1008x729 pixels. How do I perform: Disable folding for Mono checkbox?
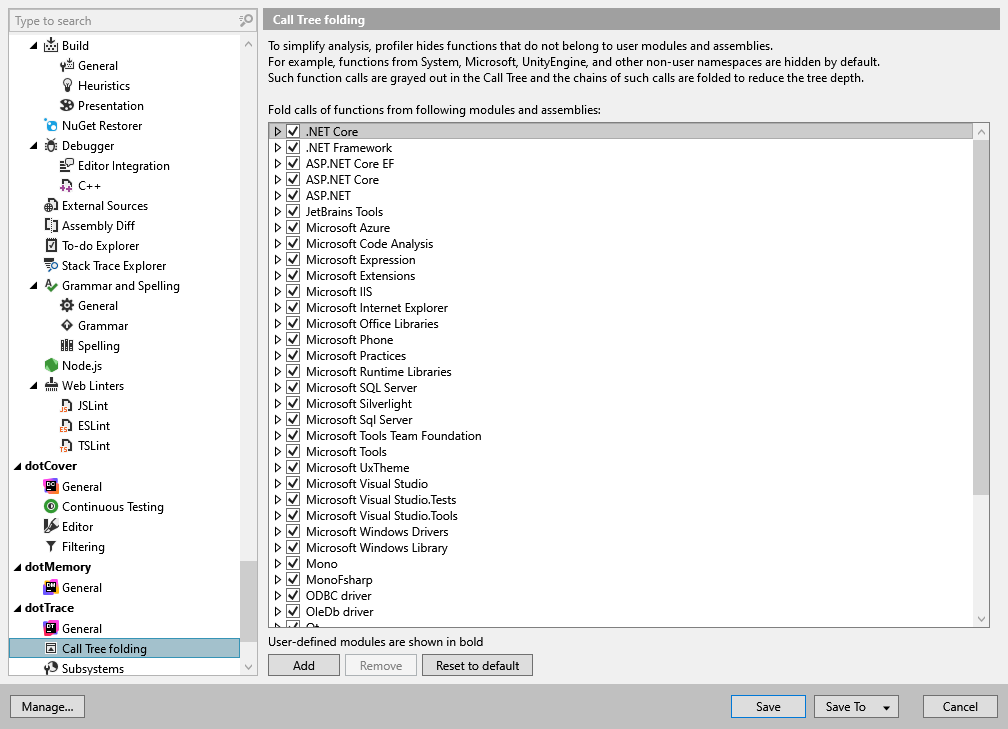293,563
